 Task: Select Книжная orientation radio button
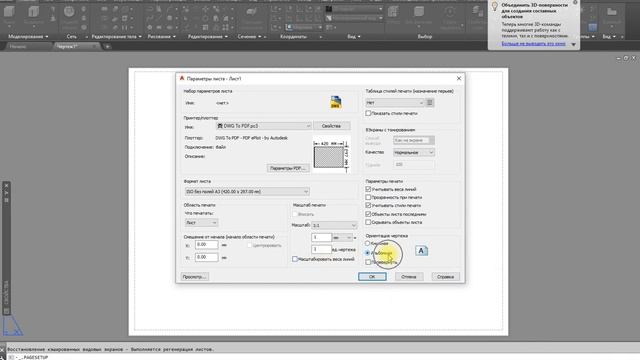[x=368, y=244]
